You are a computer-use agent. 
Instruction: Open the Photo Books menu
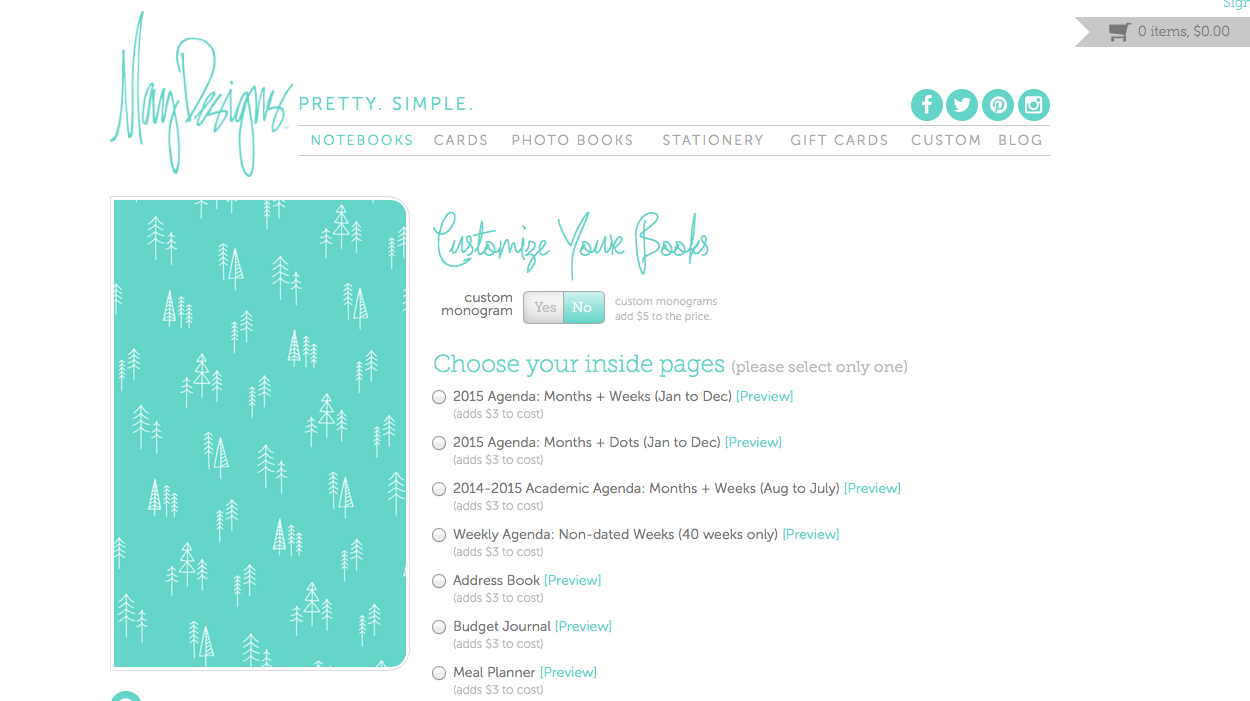point(573,141)
